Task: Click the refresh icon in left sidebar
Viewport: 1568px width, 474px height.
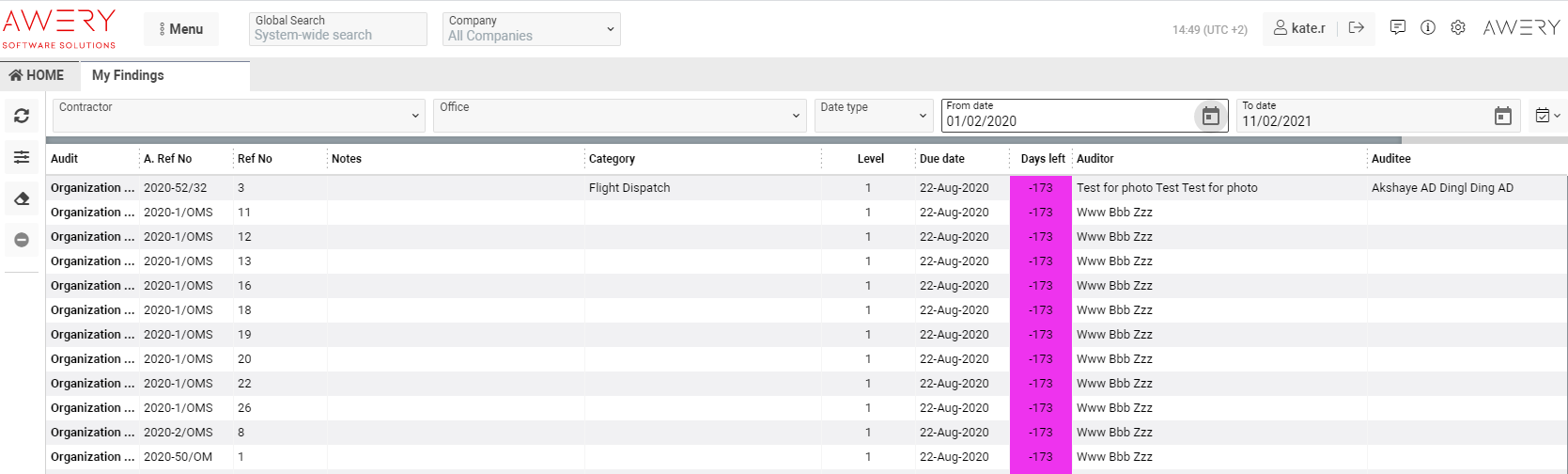Action: coord(22,116)
